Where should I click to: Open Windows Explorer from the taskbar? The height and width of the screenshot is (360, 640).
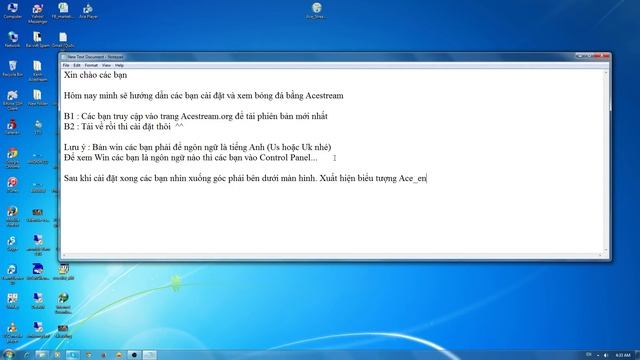pyautogui.click(x=42, y=355)
